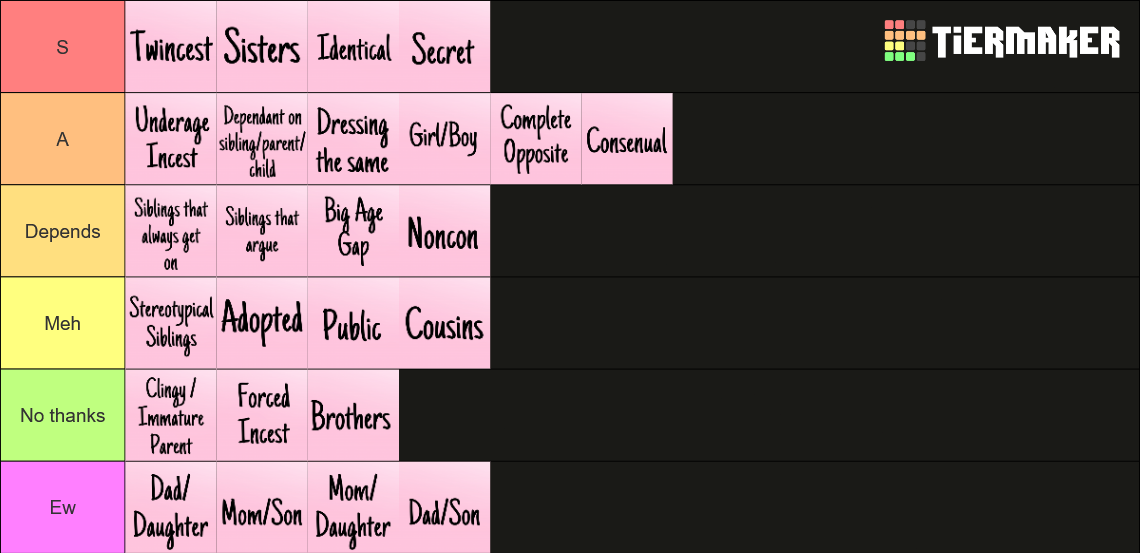Select the Secret tile in S tier
The width and height of the screenshot is (1140, 553).
click(444, 47)
